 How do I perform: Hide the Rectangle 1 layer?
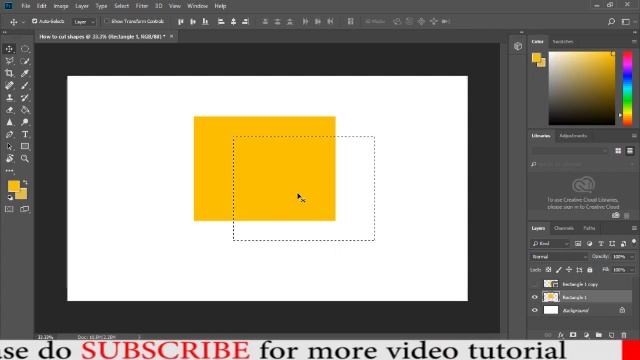[535, 298]
